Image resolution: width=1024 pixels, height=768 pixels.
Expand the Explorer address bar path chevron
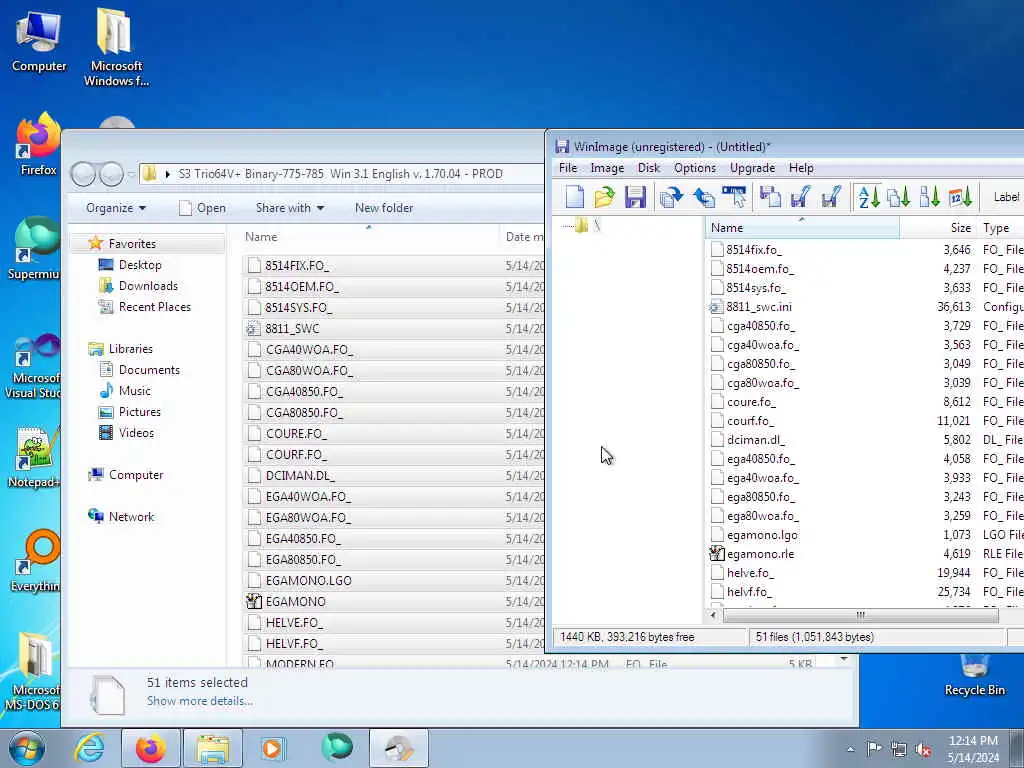click(x=167, y=174)
